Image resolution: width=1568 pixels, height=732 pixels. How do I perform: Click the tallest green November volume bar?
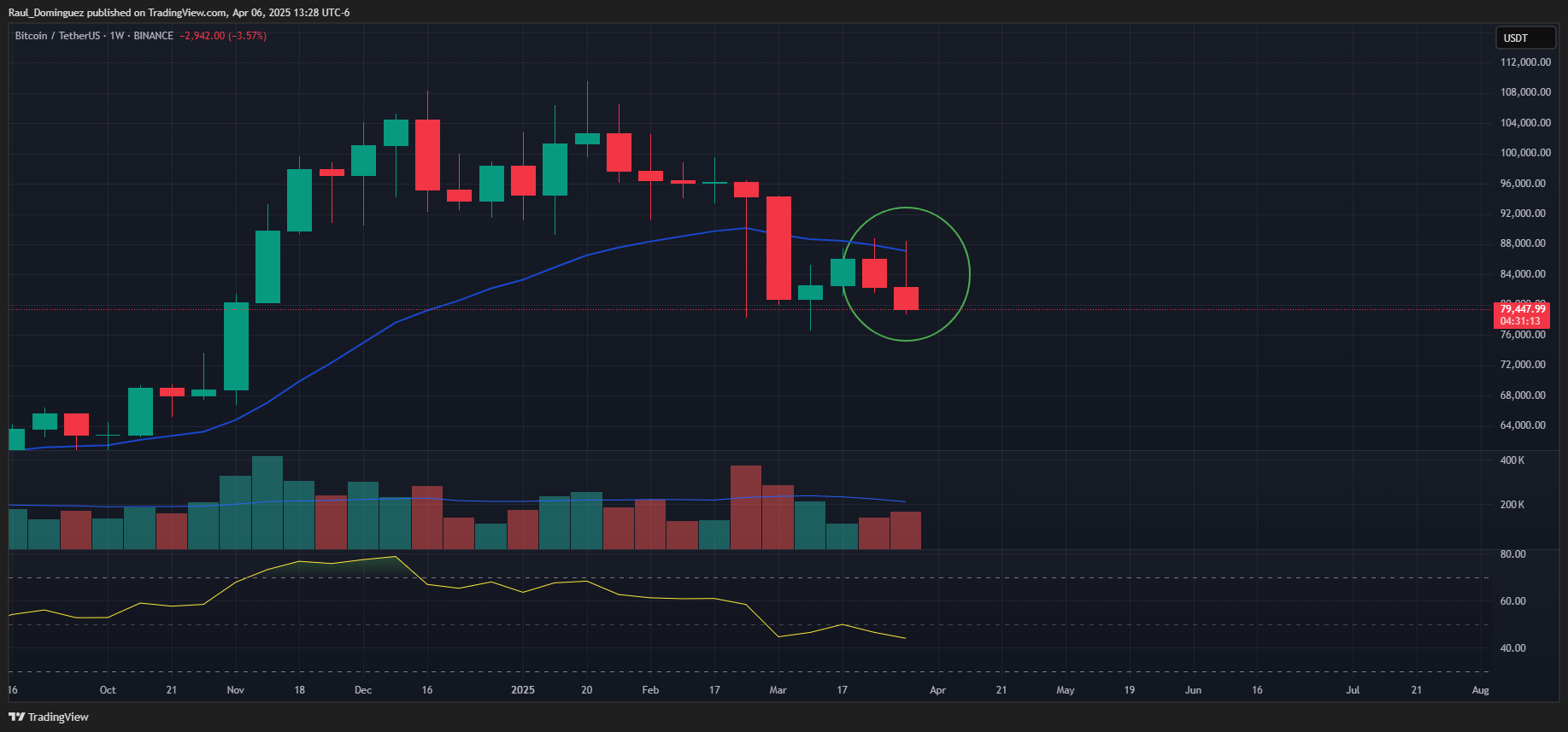pos(267,502)
